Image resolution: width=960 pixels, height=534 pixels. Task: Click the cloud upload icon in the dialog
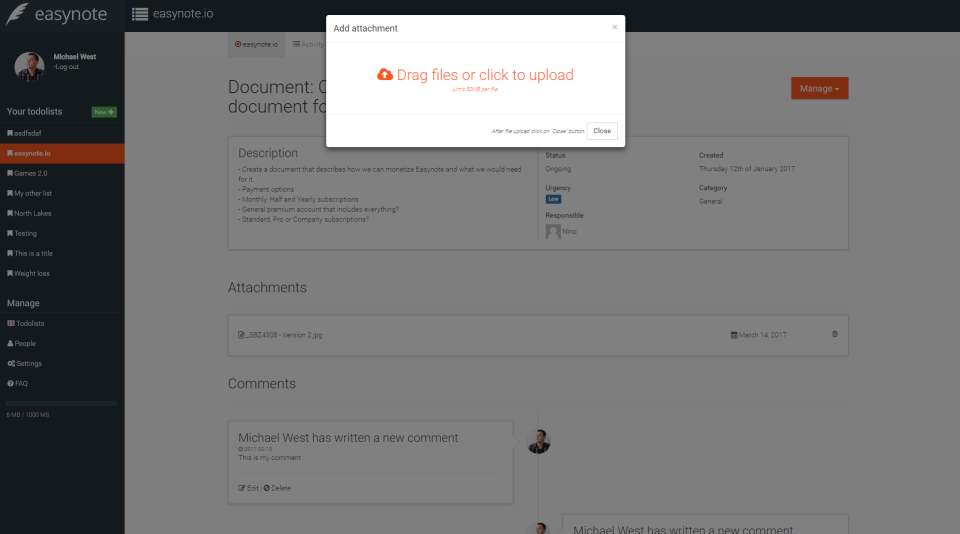(384, 75)
